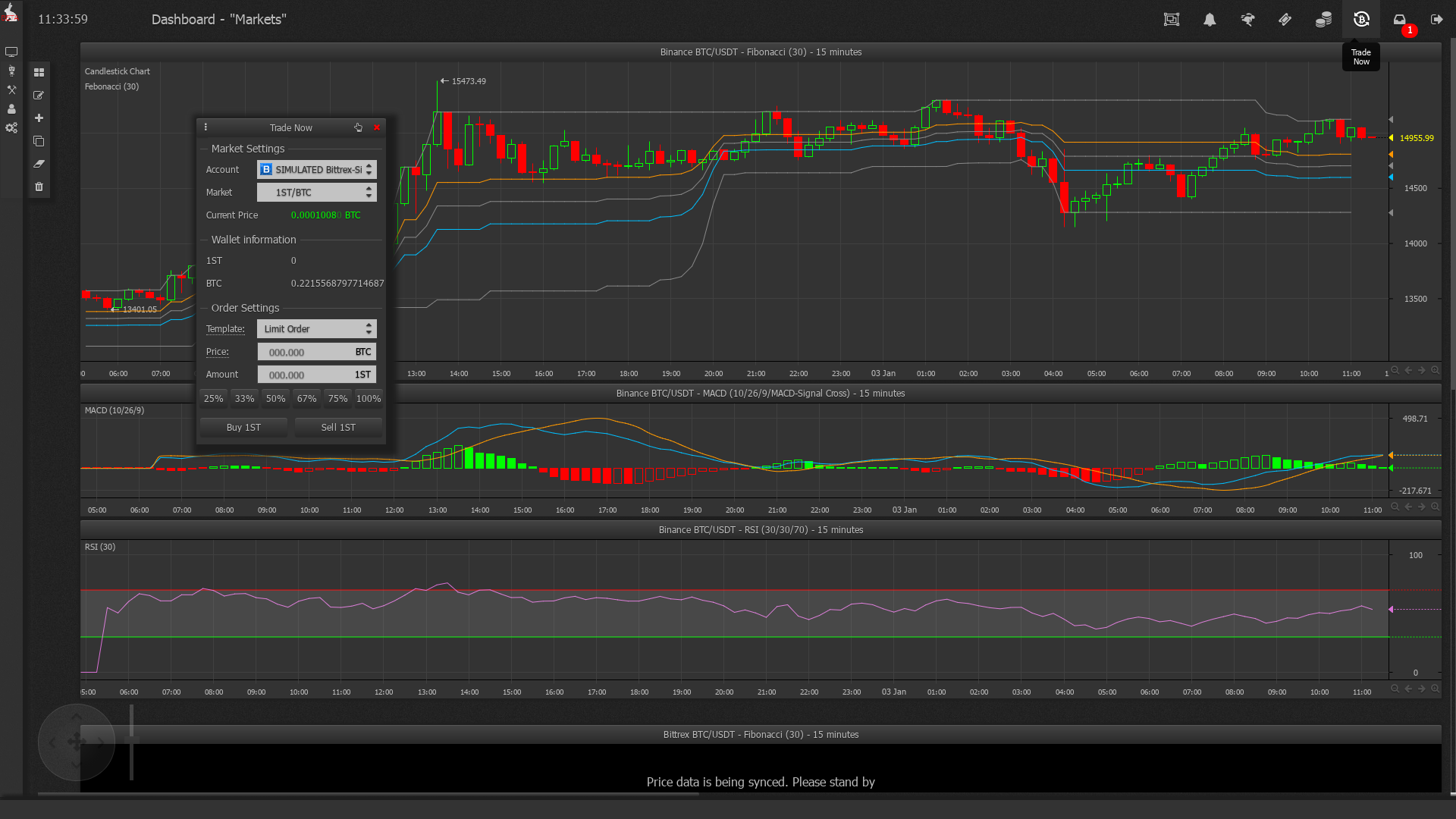Set amount to 75%
Image resolution: width=1456 pixels, height=819 pixels.
coord(338,399)
